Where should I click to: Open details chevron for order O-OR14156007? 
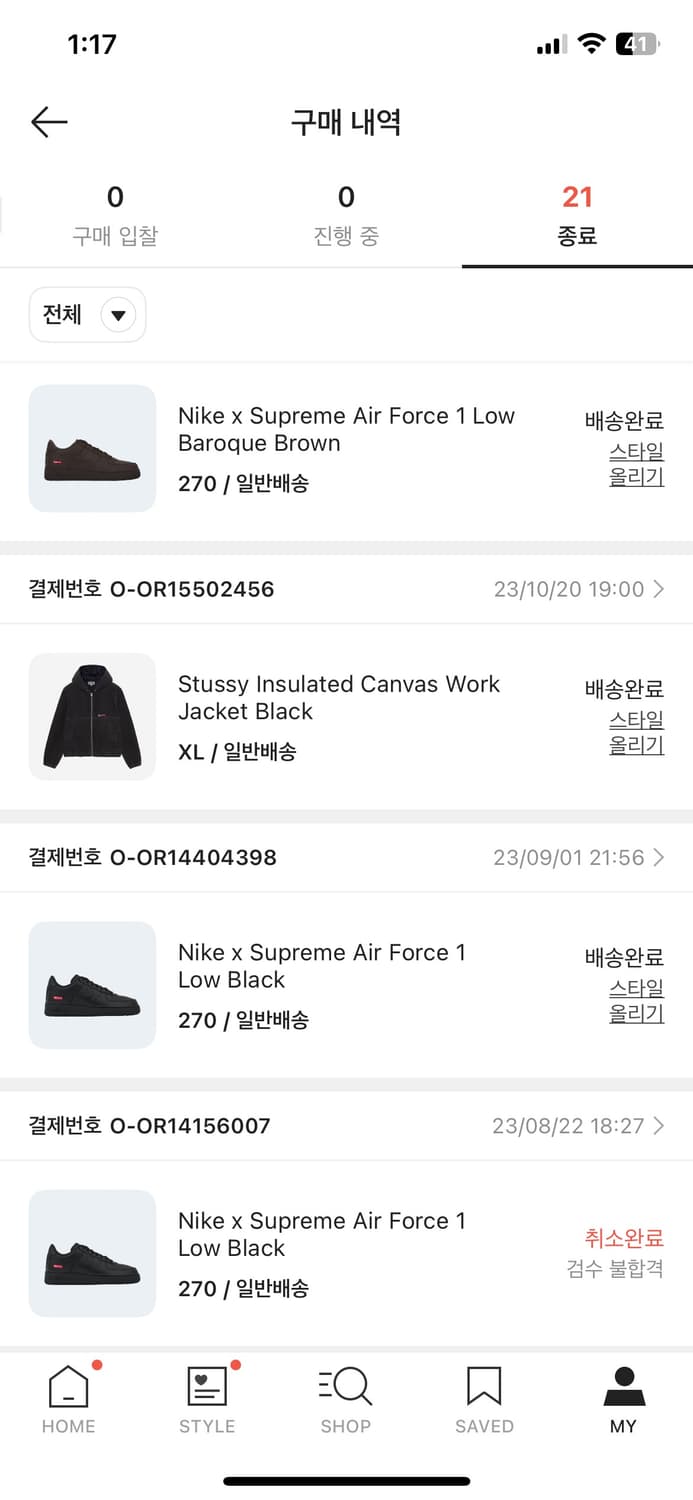tap(658, 1125)
